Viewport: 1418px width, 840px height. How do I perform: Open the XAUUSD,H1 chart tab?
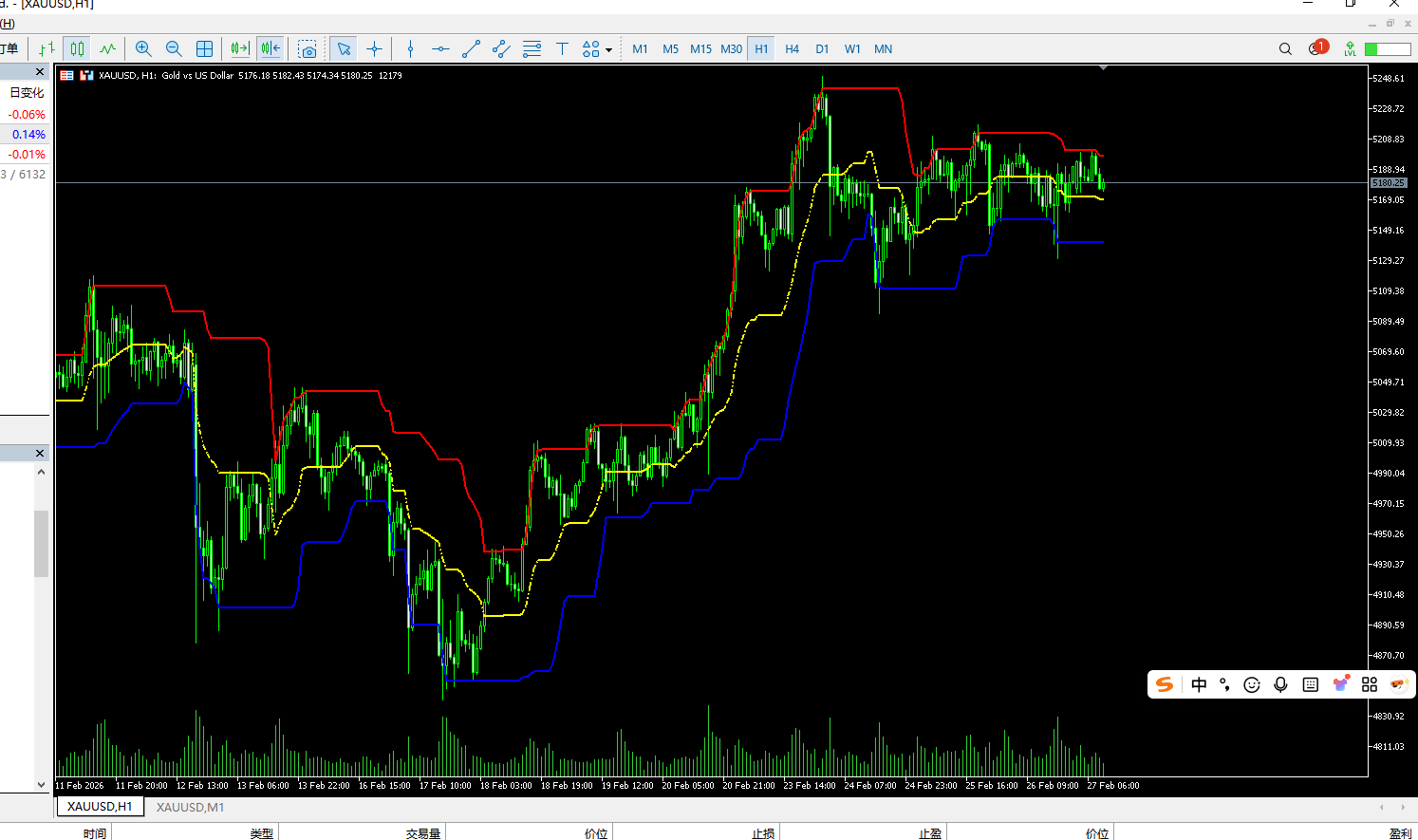pos(100,807)
